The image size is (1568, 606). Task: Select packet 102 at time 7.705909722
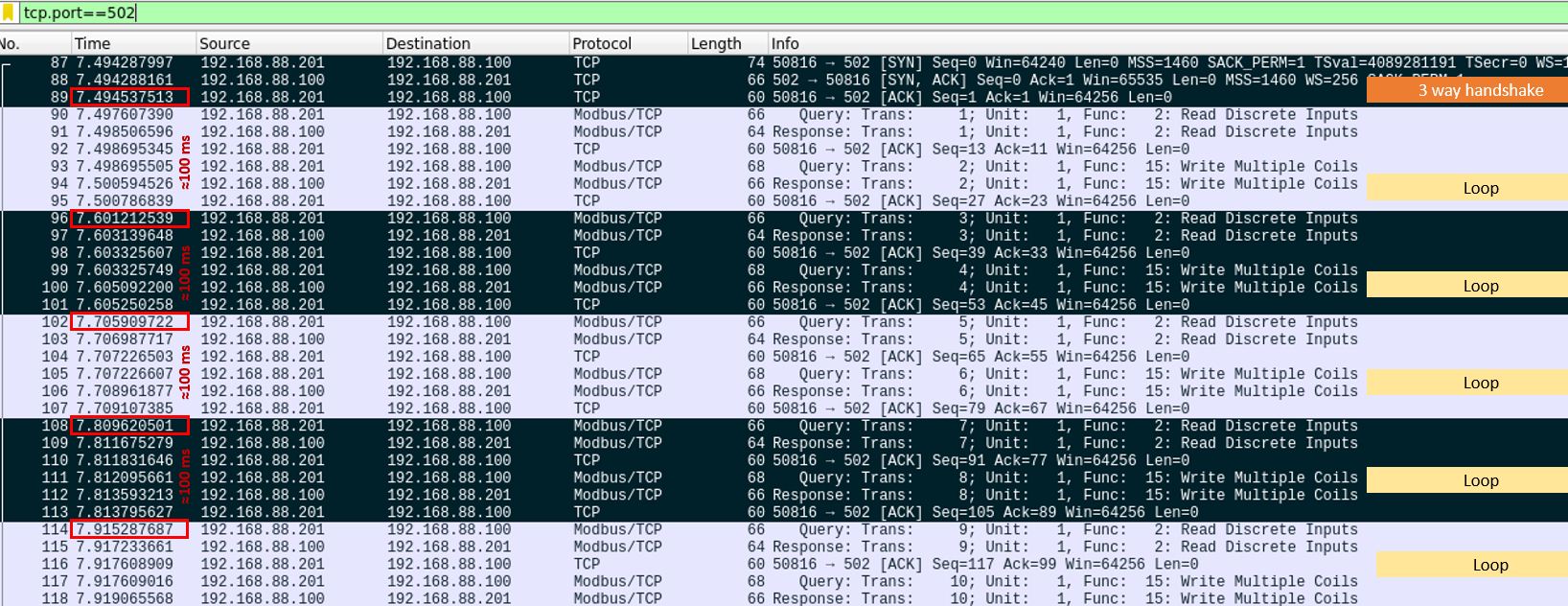784,322
